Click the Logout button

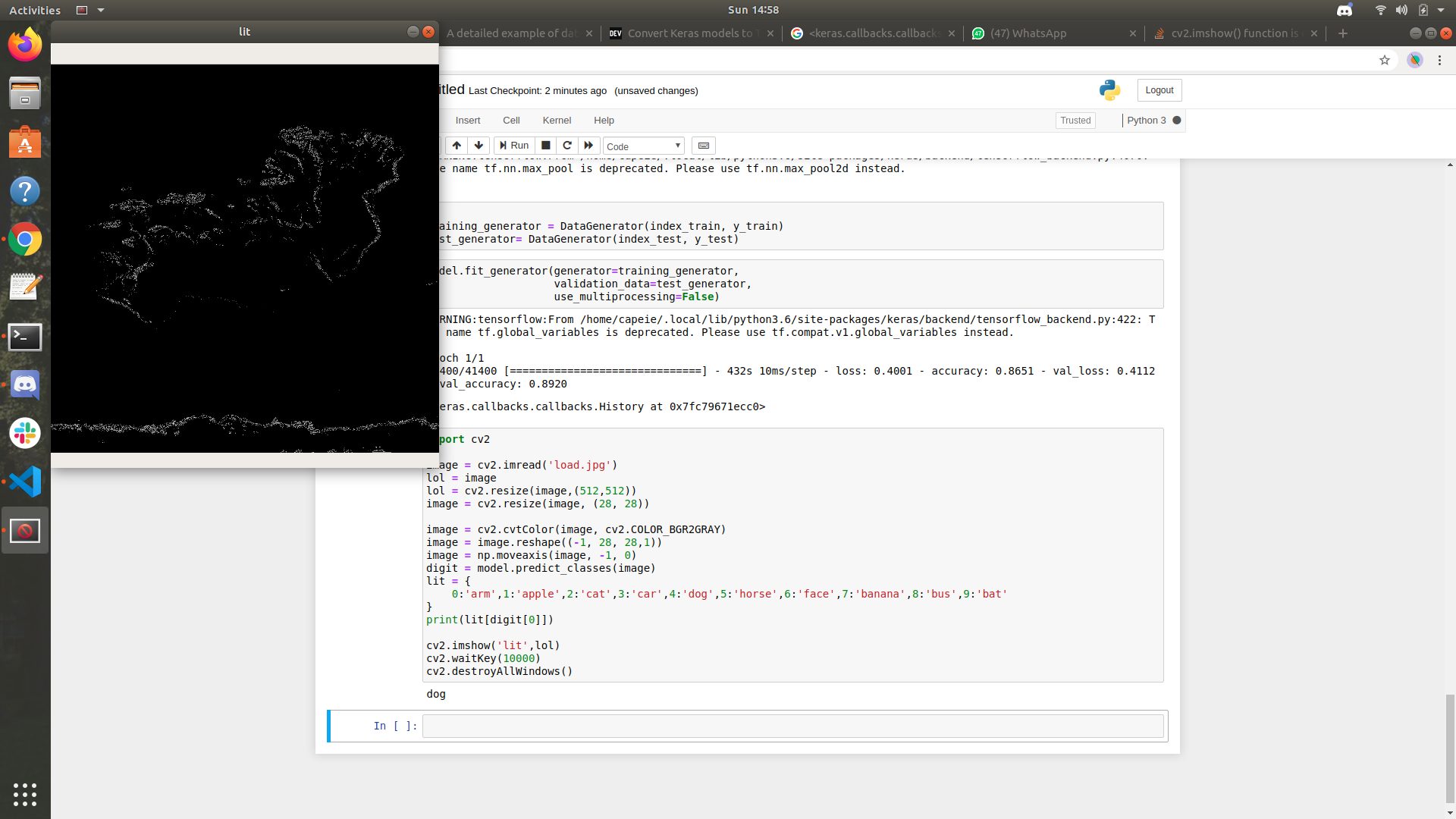pyautogui.click(x=1159, y=90)
